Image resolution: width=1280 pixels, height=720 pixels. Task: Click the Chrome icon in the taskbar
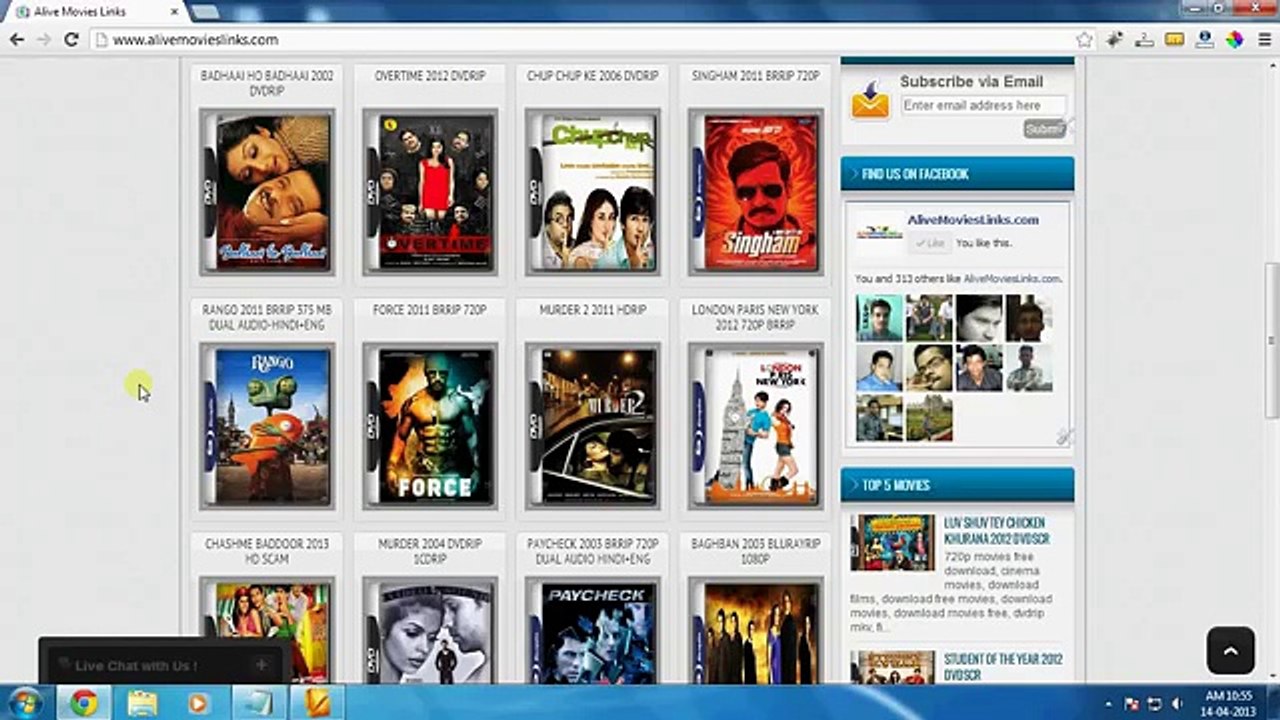coord(84,703)
